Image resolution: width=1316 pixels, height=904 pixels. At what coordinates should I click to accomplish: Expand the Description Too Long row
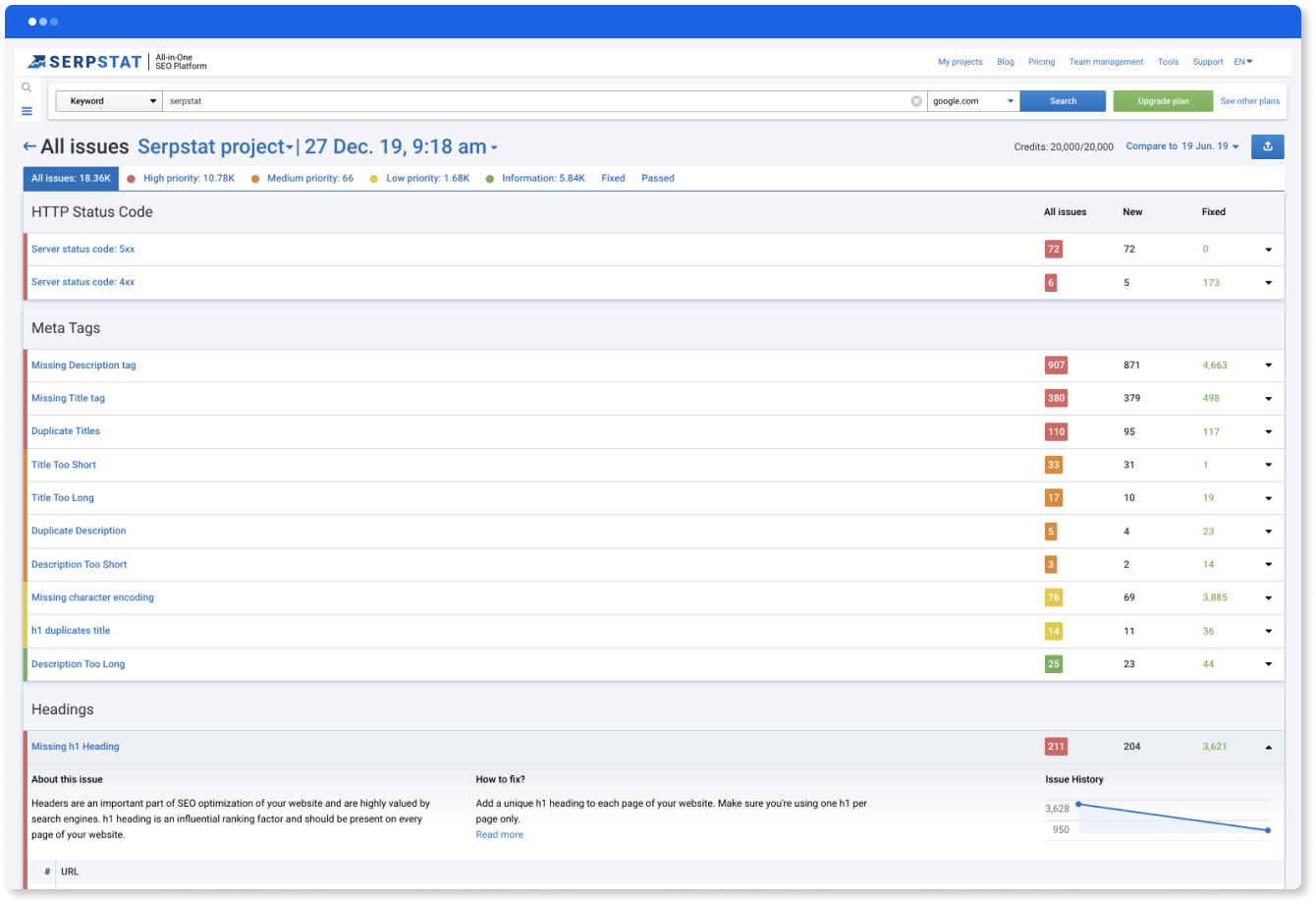tap(1268, 664)
